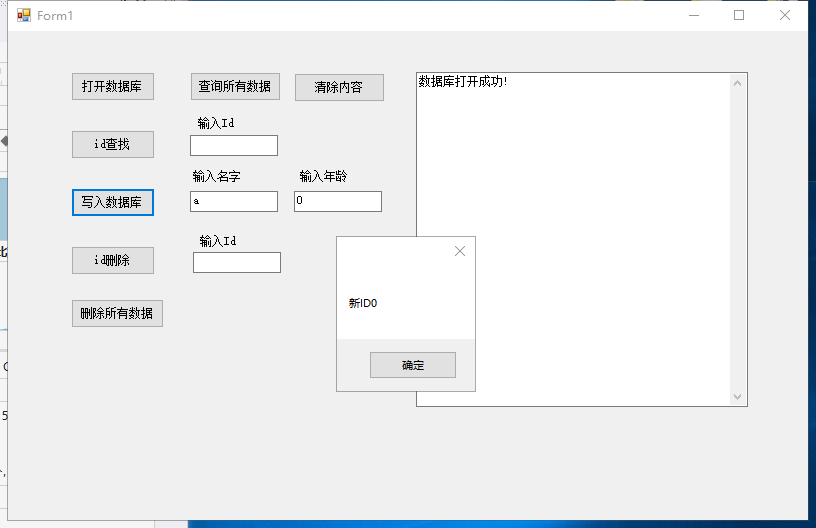Close the 新ID0 message box

(x=460, y=251)
